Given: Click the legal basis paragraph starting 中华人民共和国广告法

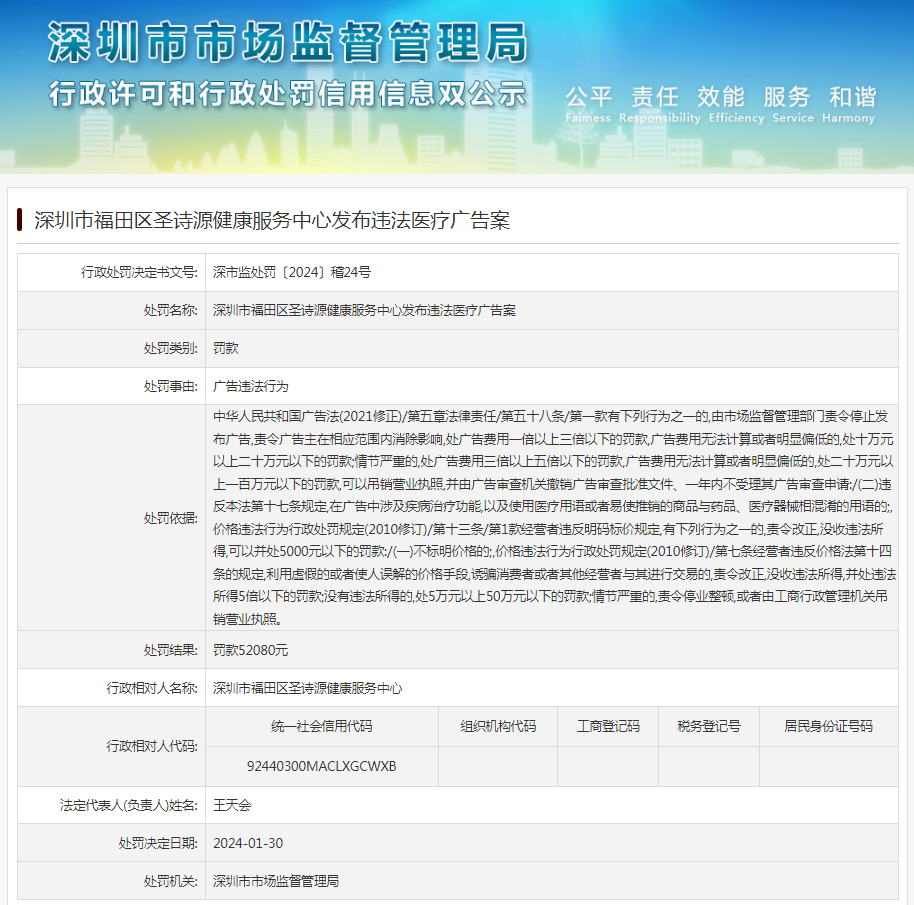Looking at the screenshot, I should pyautogui.click(x=553, y=517).
